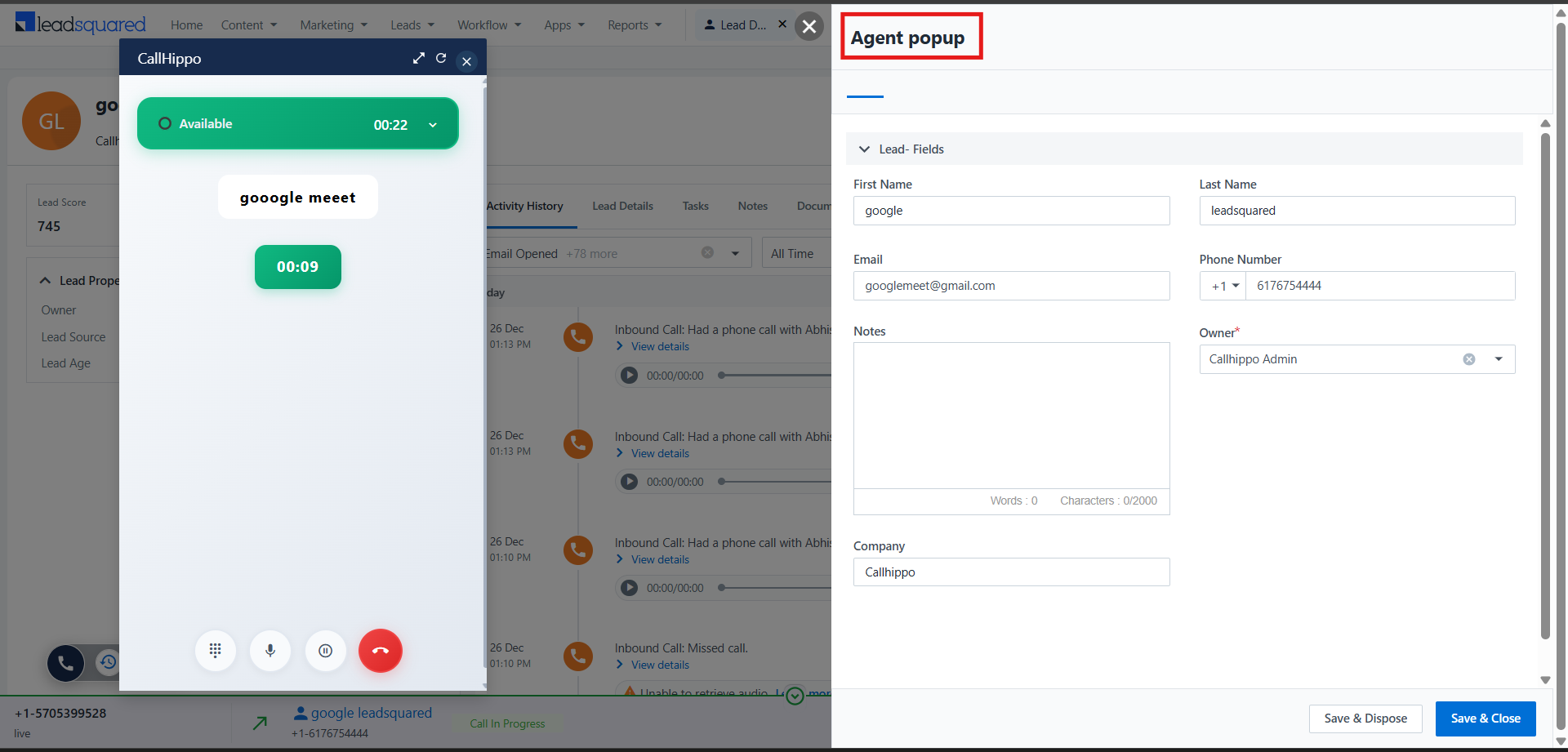Open the +1 country code dropdown
The width and height of the screenshot is (1568, 752).
[x=1224, y=286]
